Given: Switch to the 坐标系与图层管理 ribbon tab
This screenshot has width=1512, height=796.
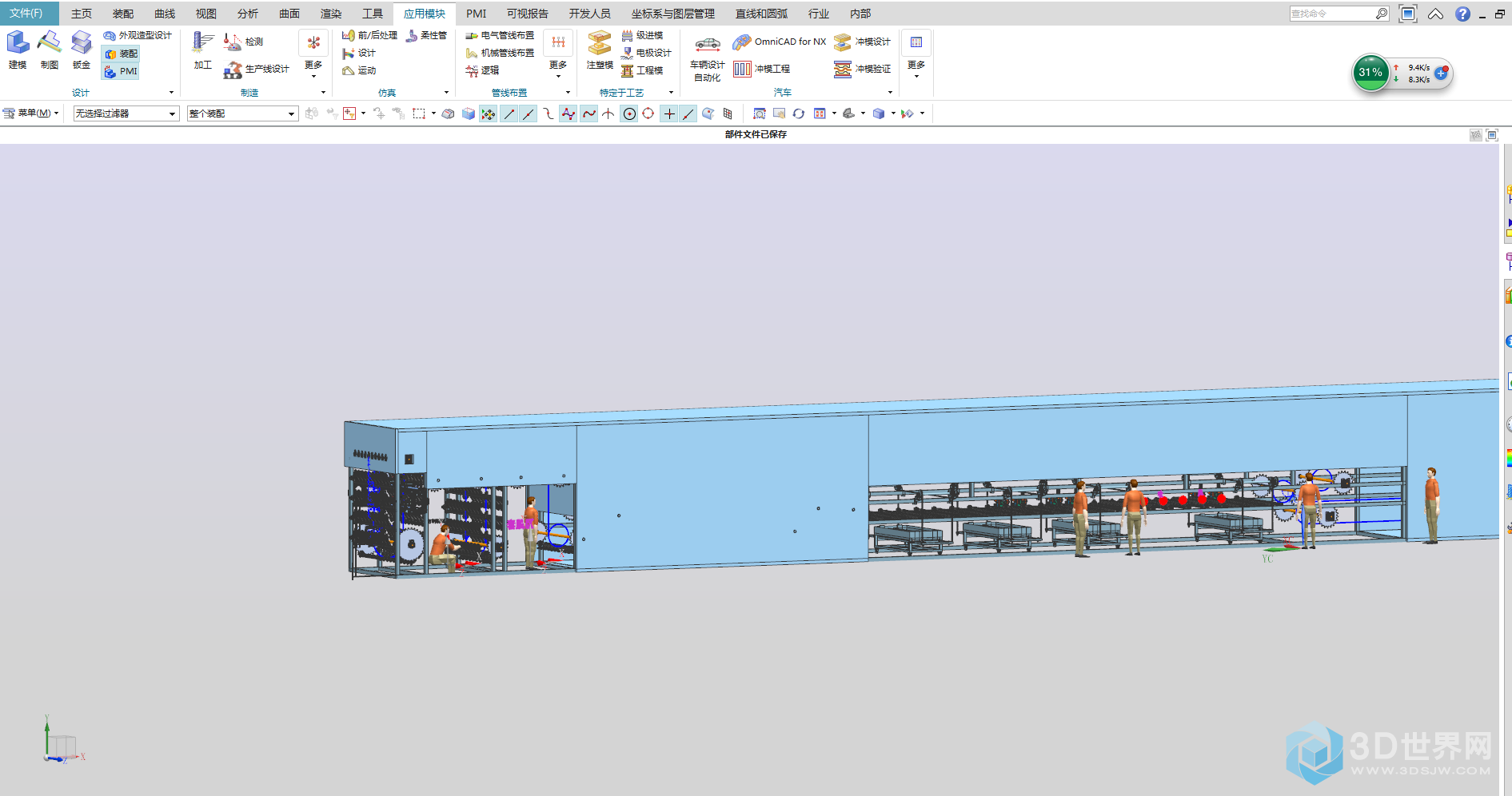Looking at the screenshot, I should [673, 14].
